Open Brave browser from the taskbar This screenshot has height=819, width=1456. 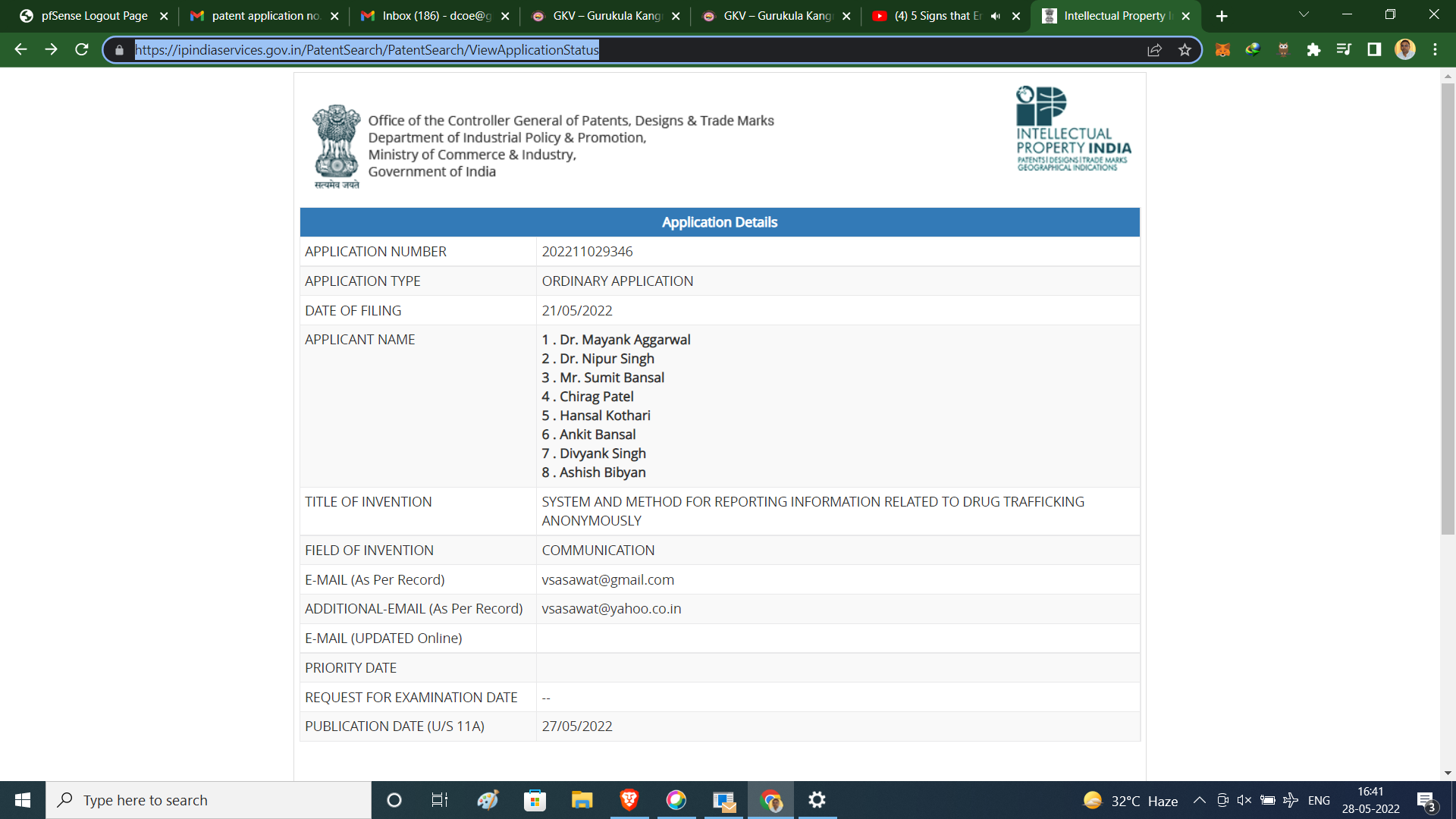[629, 800]
